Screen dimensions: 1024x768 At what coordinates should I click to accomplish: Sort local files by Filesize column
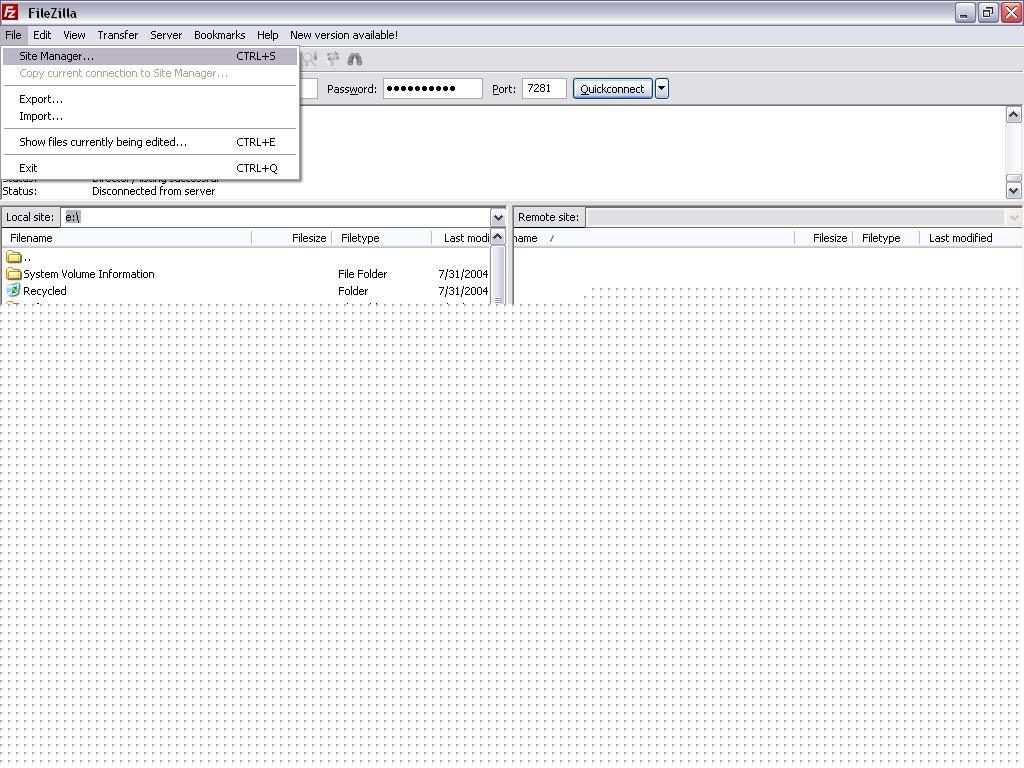(292, 238)
